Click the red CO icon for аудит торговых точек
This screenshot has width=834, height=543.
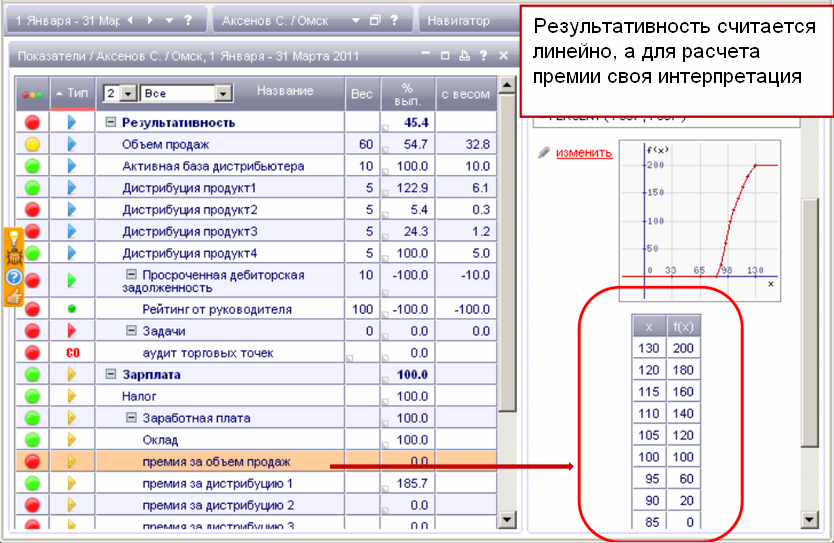coord(72,353)
